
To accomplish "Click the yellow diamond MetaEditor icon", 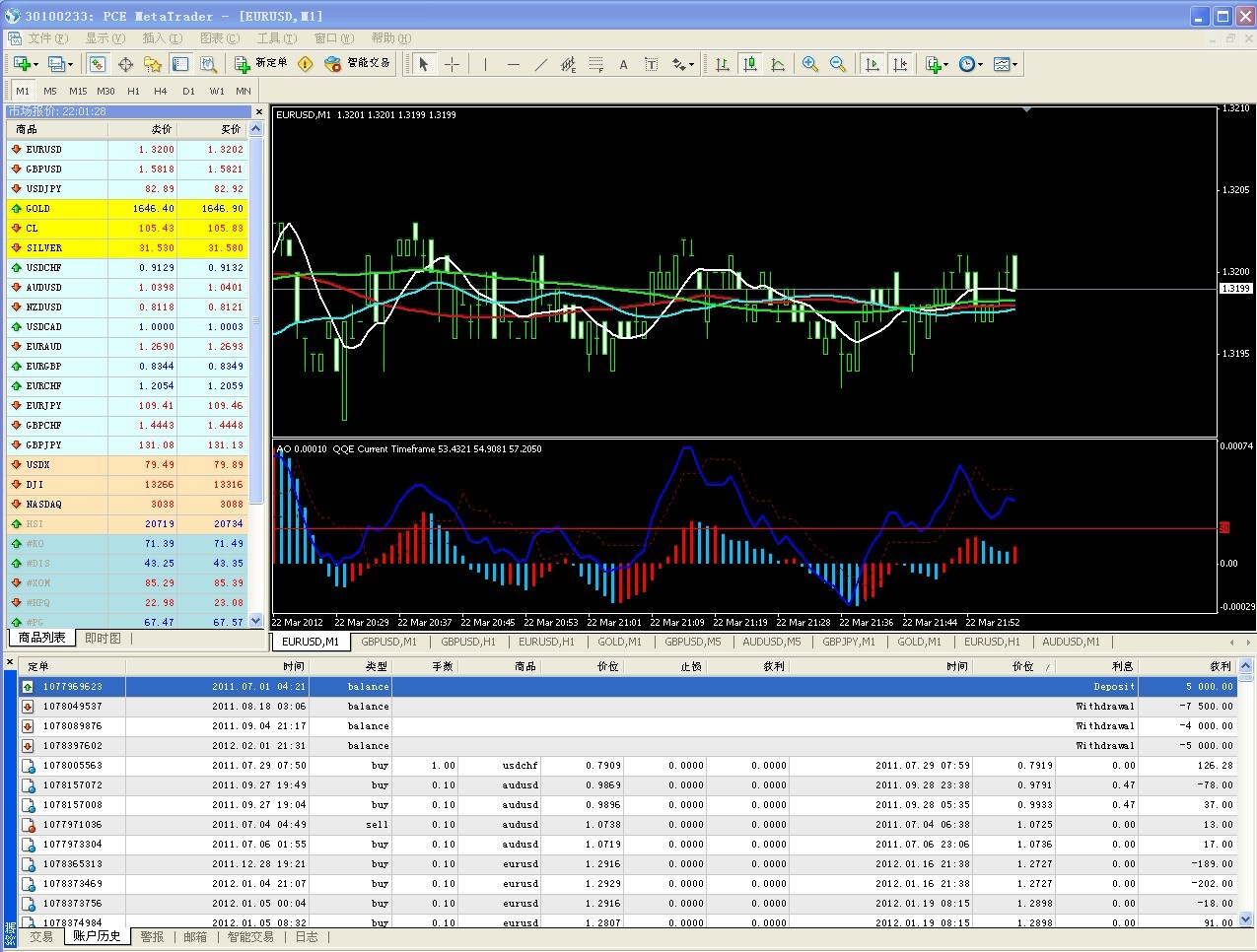I will tap(306, 64).
